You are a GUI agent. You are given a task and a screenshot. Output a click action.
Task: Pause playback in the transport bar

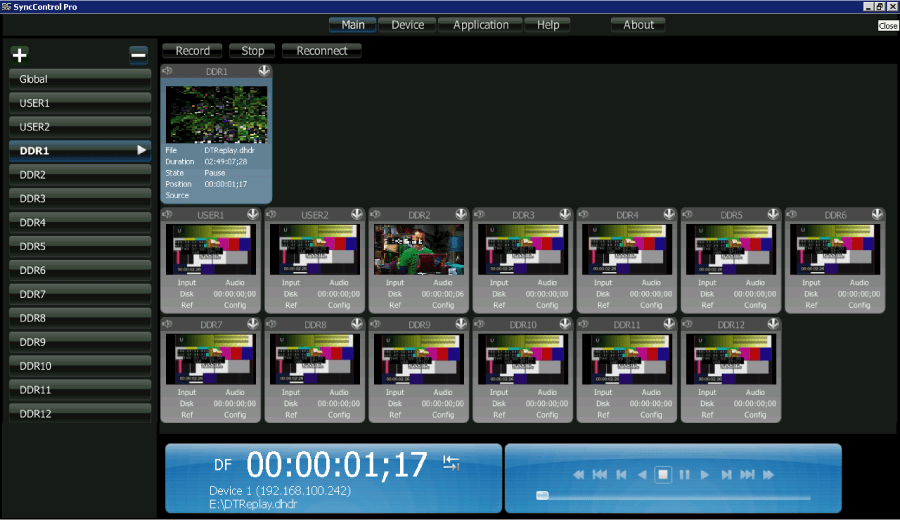pyautogui.click(x=684, y=475)
